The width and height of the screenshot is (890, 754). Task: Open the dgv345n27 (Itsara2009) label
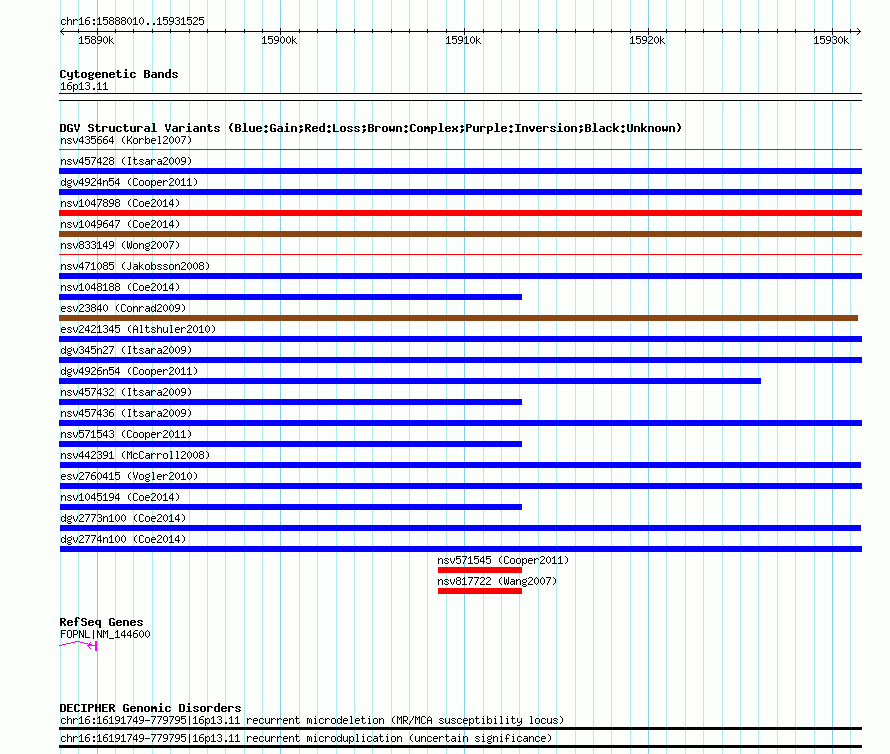126,350
